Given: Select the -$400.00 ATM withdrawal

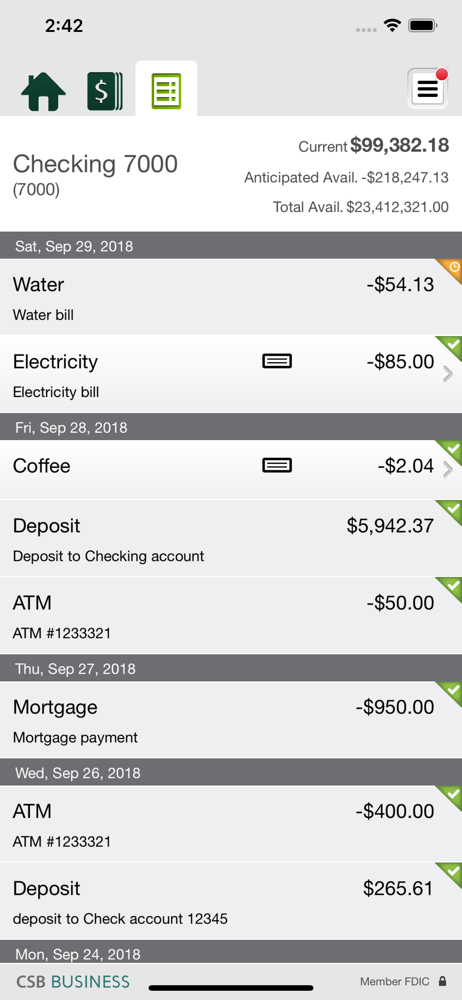Looking at the screenshot, I should (231, 824).
